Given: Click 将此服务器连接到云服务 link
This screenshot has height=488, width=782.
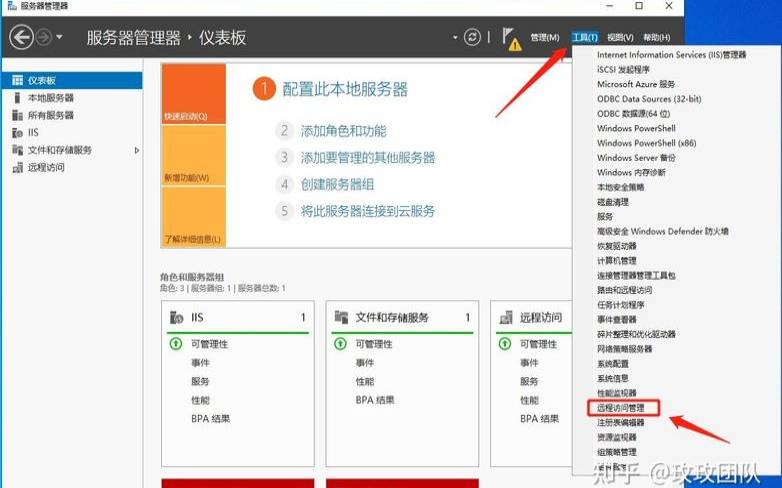Looking at the screenshot, I should click(368, 211).
